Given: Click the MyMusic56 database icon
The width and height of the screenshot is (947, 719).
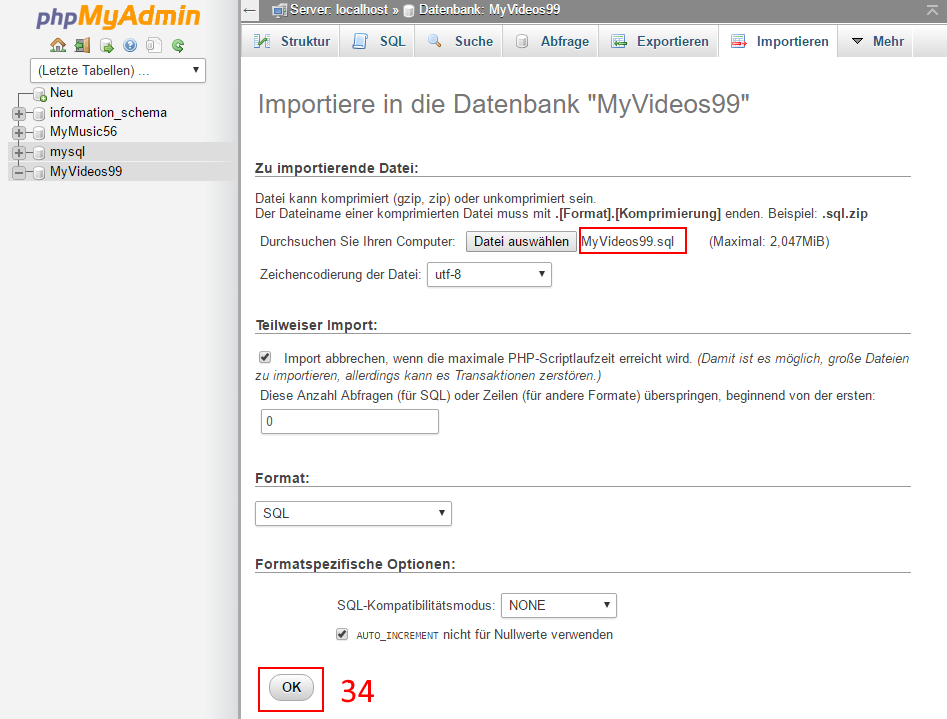Looking at the screenshot, I should [x=39, y=132].
